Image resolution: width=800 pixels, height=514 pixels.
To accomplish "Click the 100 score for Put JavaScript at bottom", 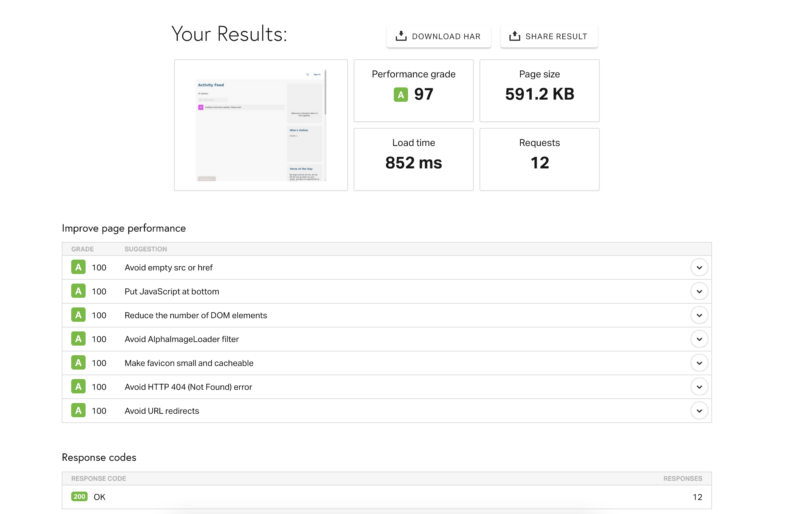I will [99, 291].
